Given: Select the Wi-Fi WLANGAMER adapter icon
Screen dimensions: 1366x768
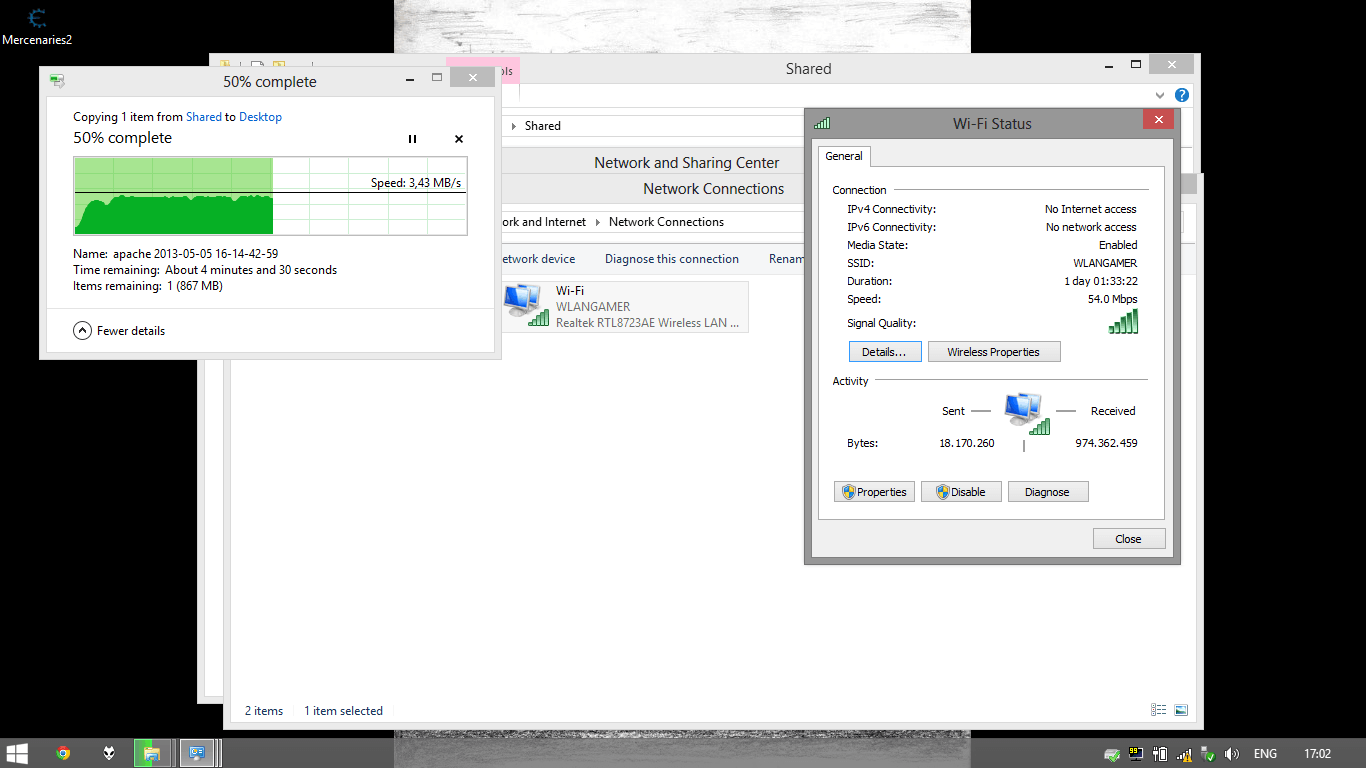Looking at the screenshot, I should click(x=526, y=306).
